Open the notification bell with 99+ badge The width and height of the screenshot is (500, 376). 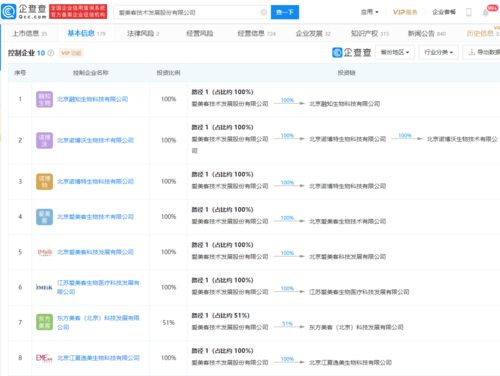tap(486, 12)
